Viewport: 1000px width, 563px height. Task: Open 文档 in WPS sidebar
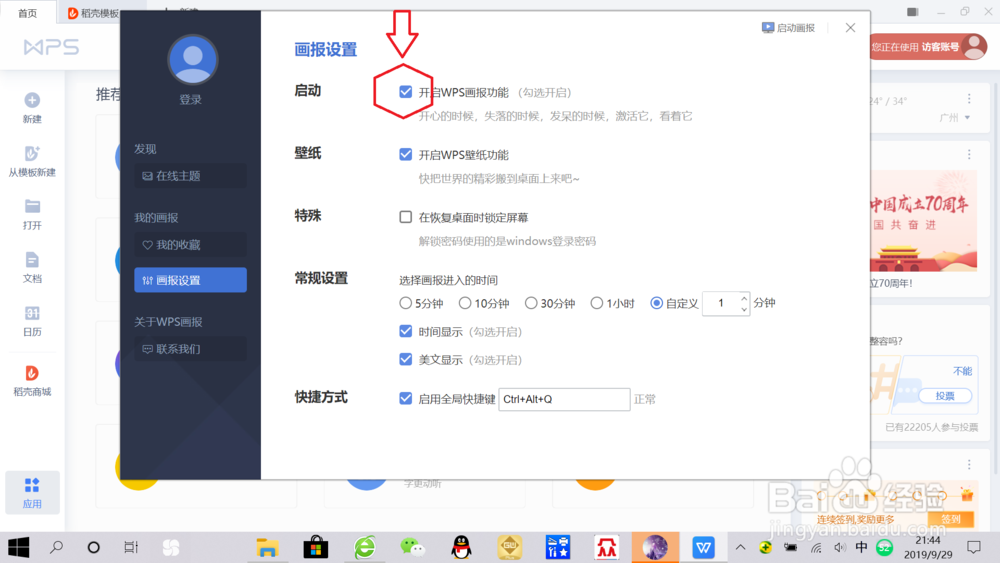click(32, 268)
